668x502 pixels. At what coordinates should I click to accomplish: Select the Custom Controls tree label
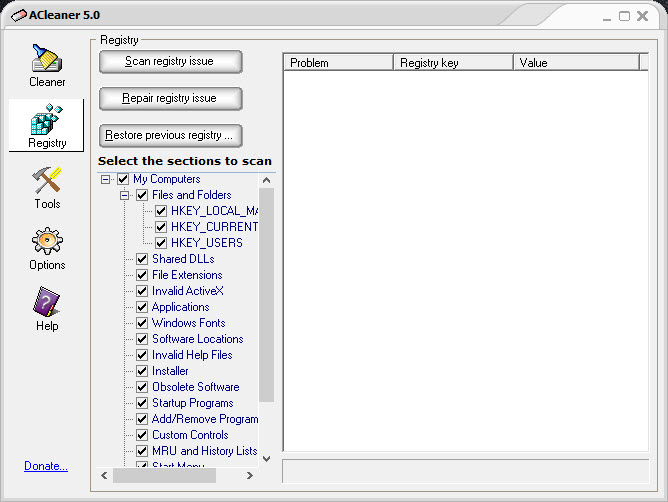point(190,435)
